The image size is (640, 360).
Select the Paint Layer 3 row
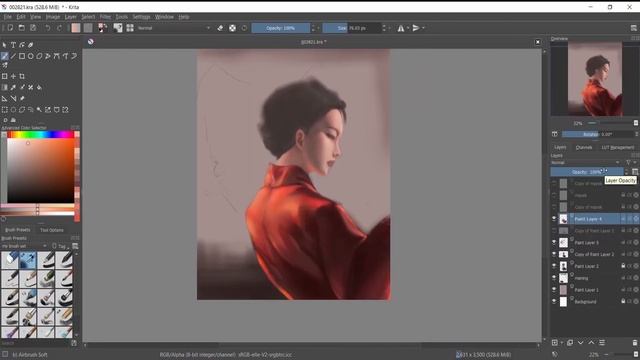click(594, 242)
